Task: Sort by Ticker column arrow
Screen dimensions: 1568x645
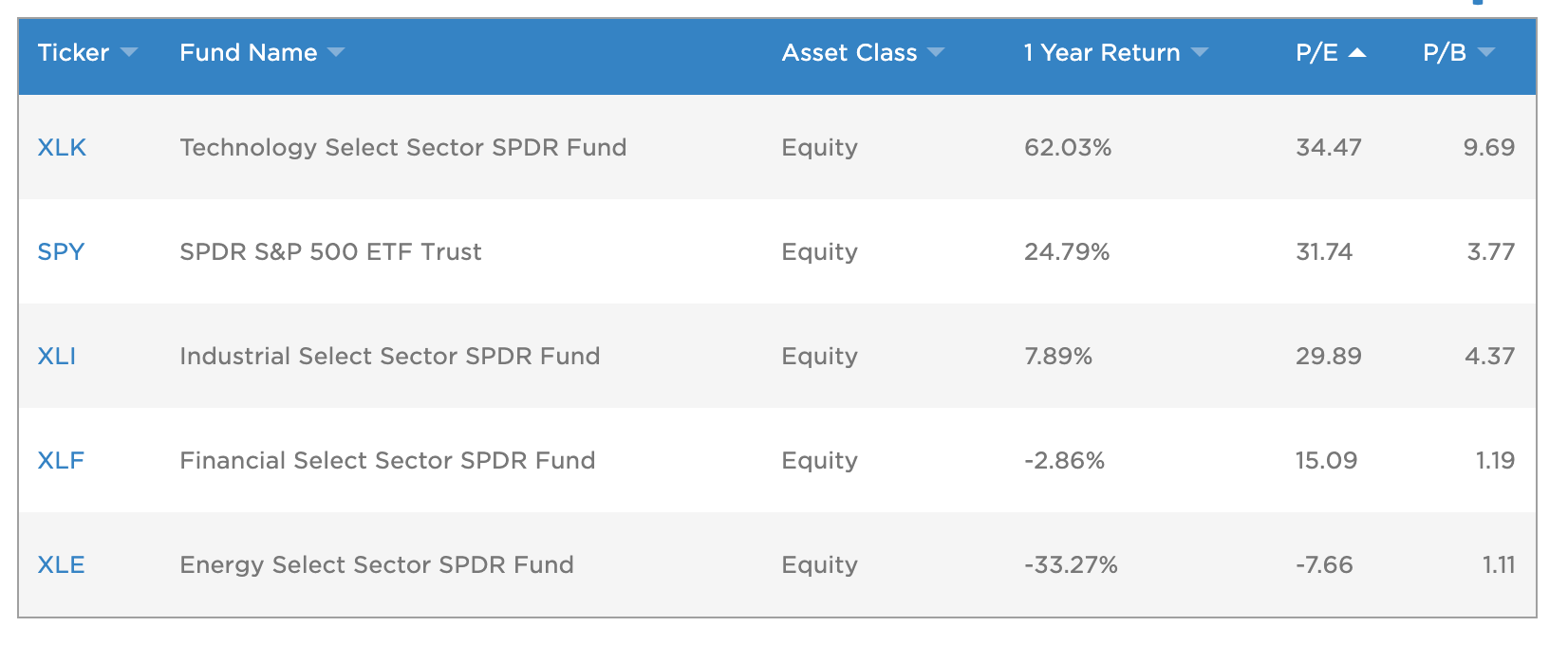Action: tap(129, 52)
